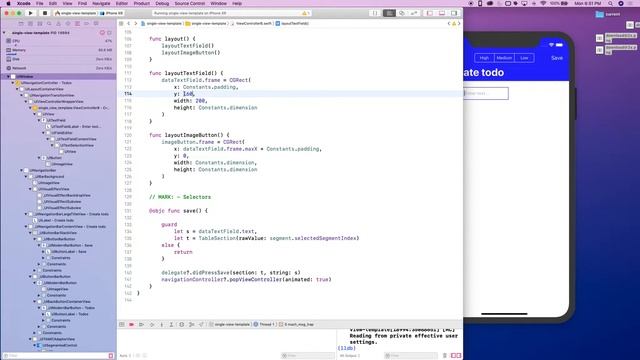Select Medium segment in the simulator
The image size is (640, 360).
click(x=504, y=58)
